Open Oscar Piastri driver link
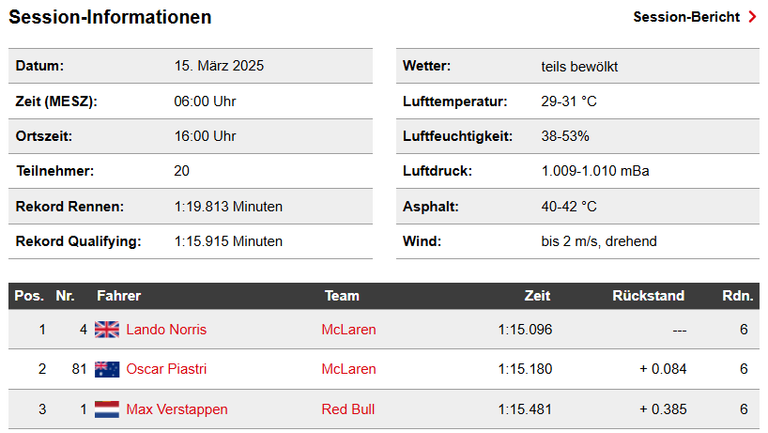This screenshot has height=433, width=768. click(166, 369)
